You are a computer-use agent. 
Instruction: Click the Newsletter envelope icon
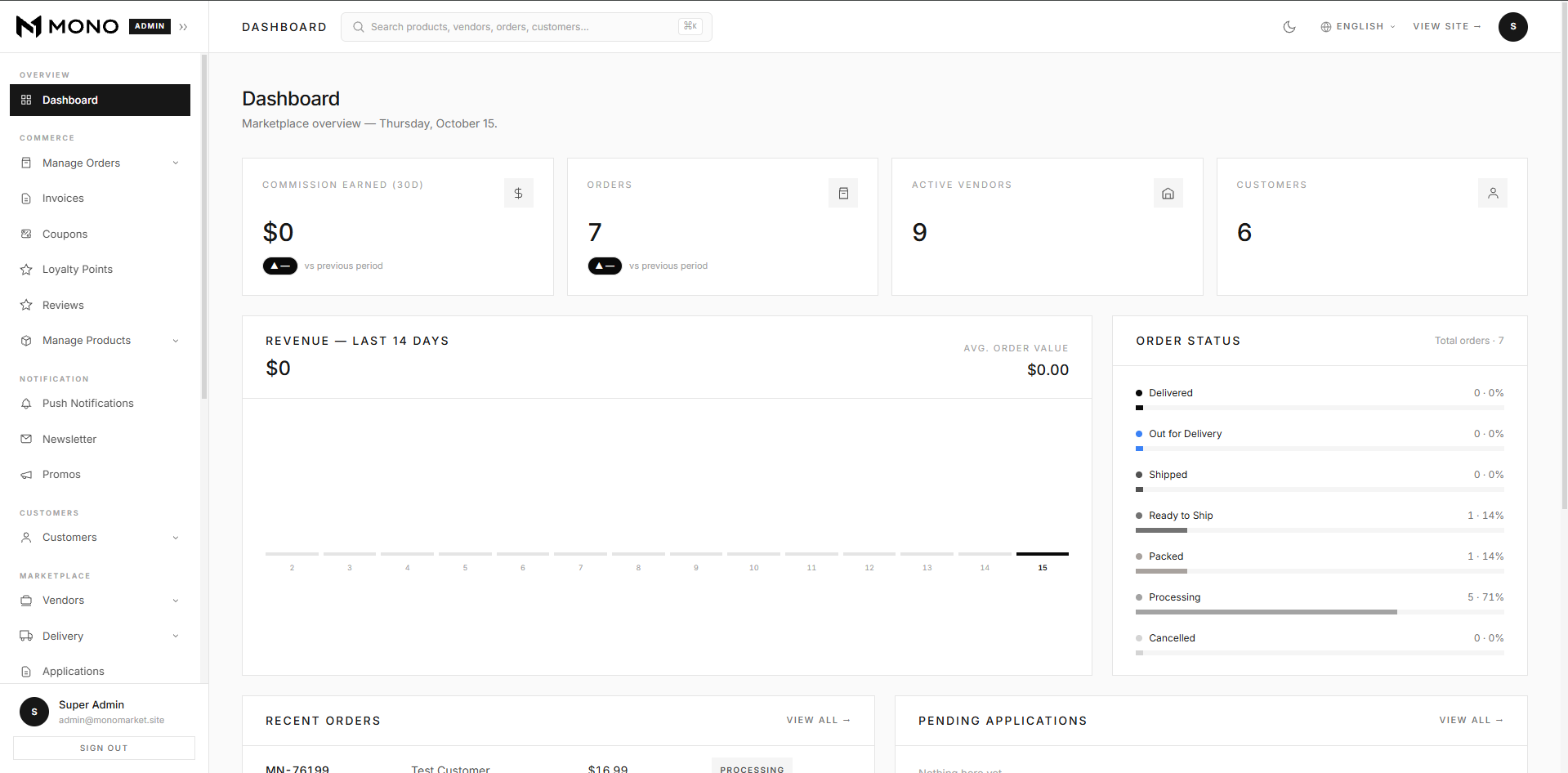pos(26,439)
